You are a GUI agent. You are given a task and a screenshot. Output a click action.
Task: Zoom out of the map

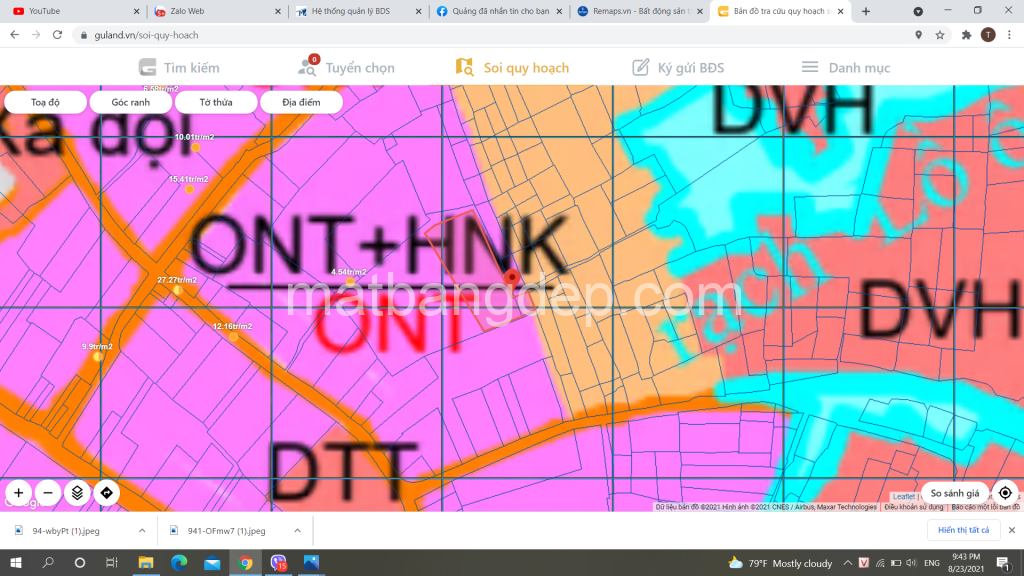[x=48, y=493]
